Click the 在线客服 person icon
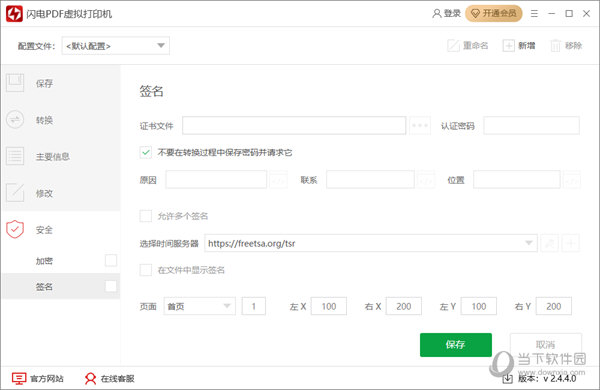The width and height of the screenshot is (600, 390). [x=90, y=379]
